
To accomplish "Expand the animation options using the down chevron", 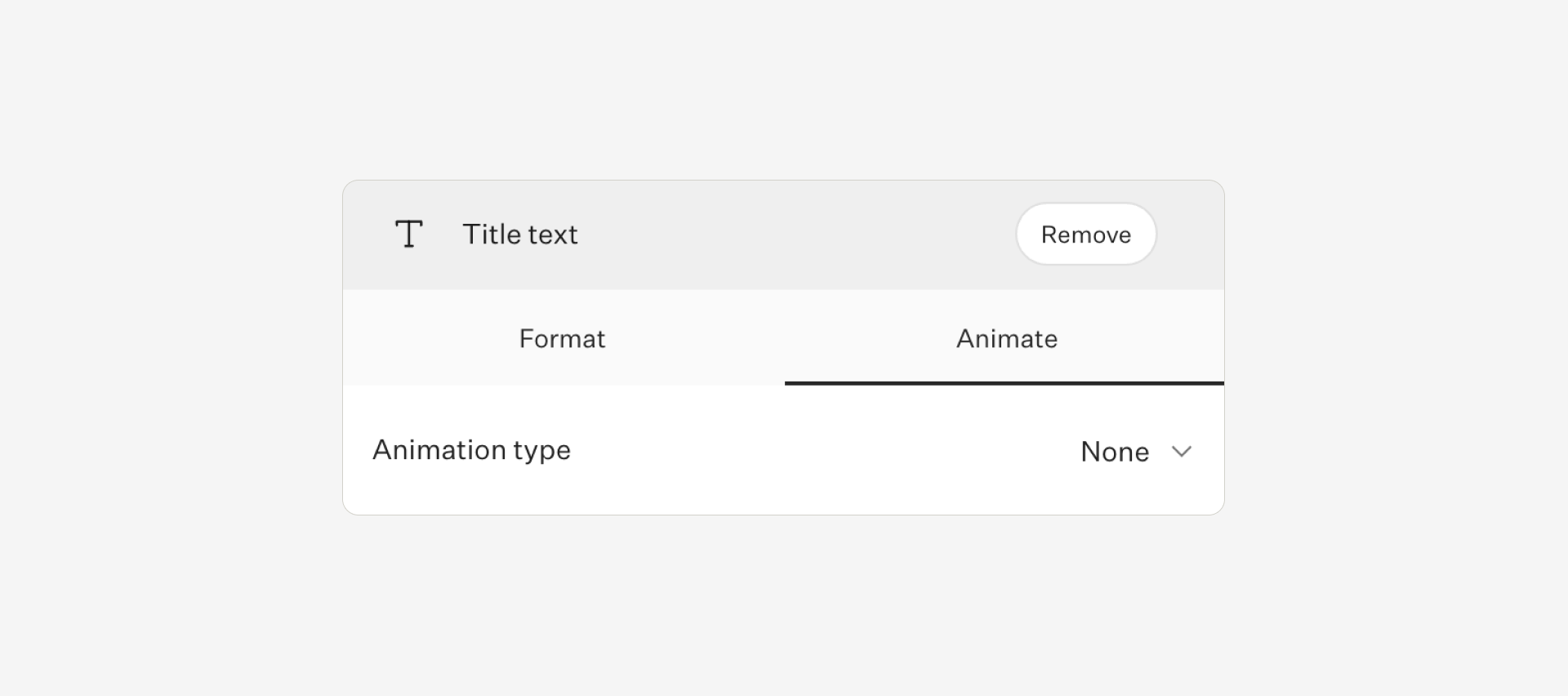I will pos(1181,451).
